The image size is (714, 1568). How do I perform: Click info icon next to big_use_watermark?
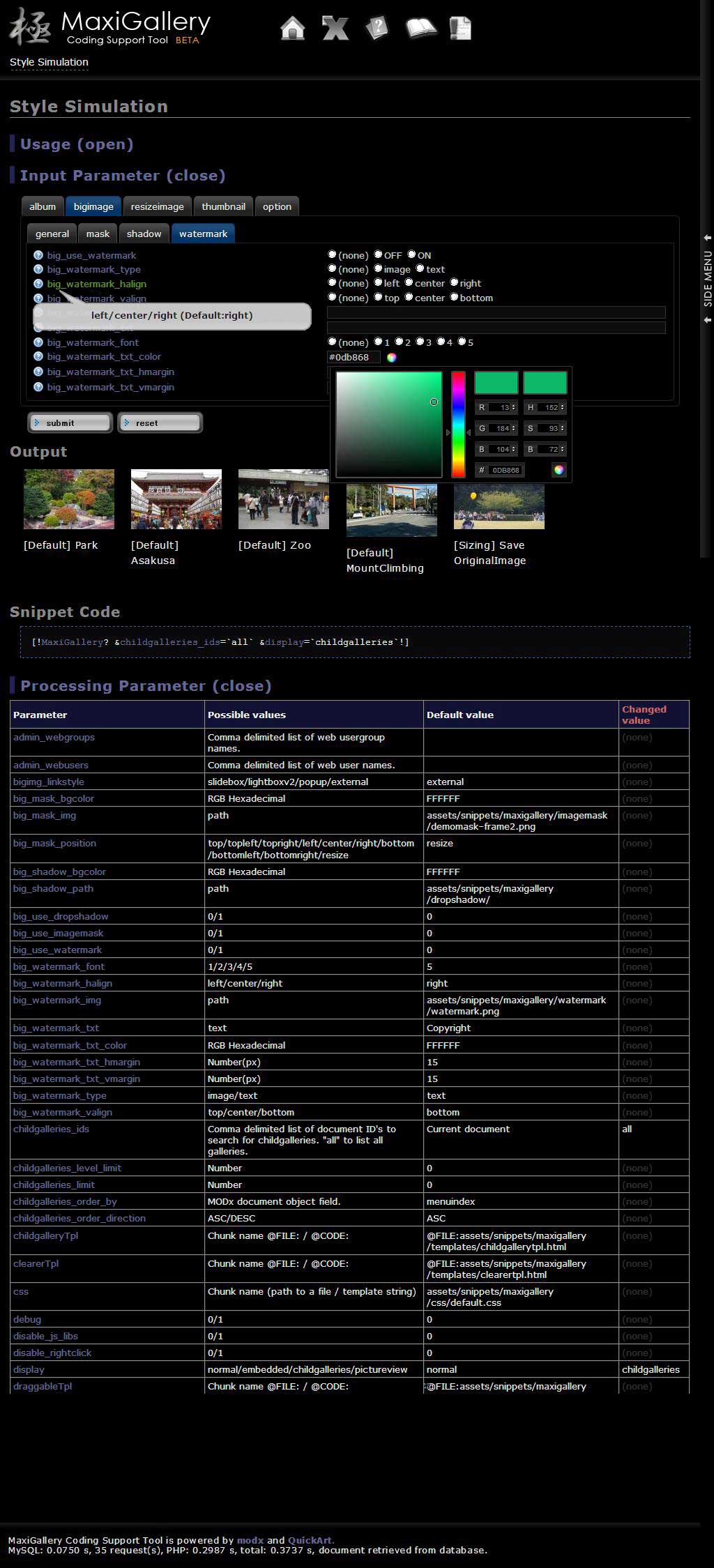[38, 255]
